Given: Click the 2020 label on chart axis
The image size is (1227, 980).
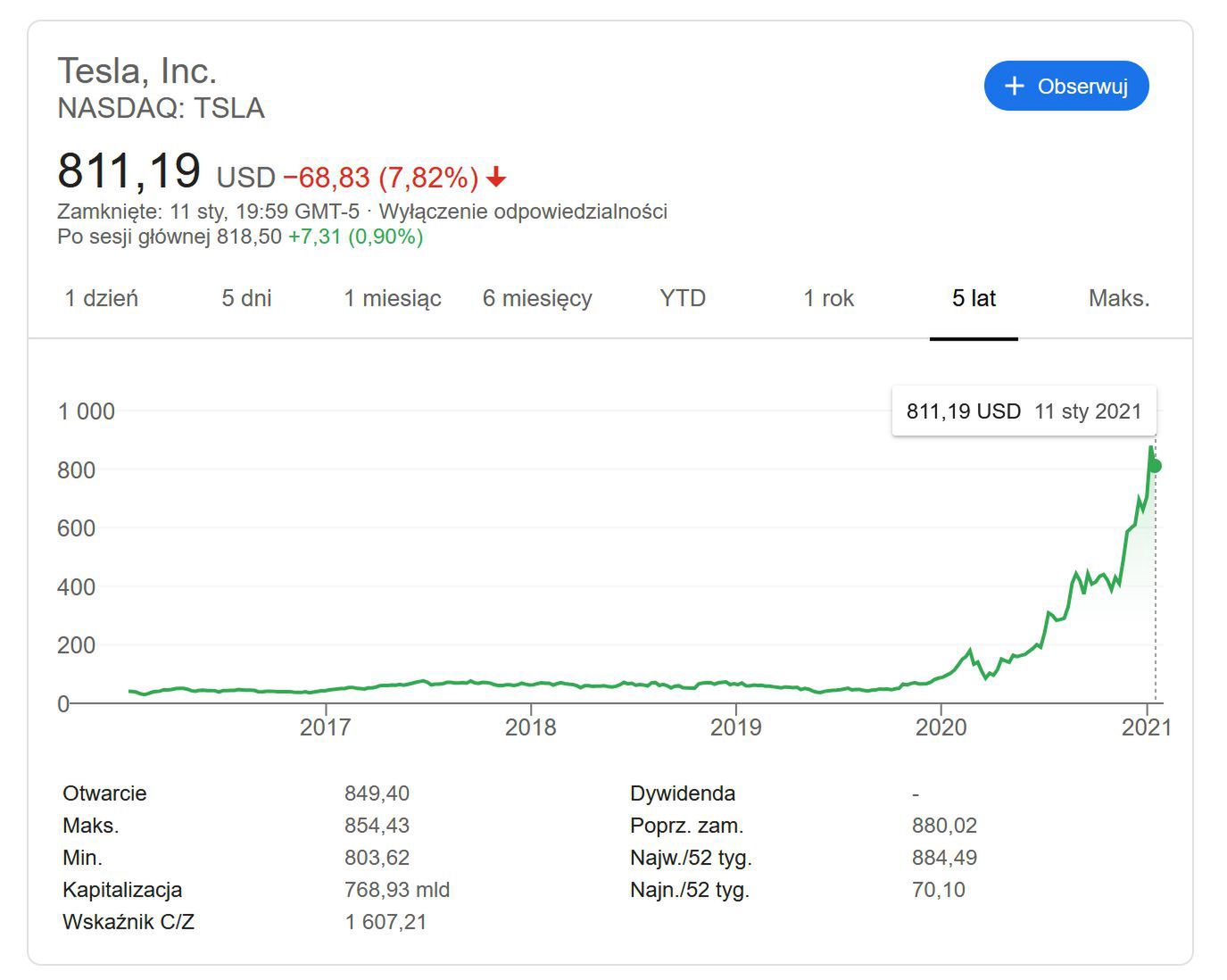Looking at the screenshot, I should (x=941, y=727).
